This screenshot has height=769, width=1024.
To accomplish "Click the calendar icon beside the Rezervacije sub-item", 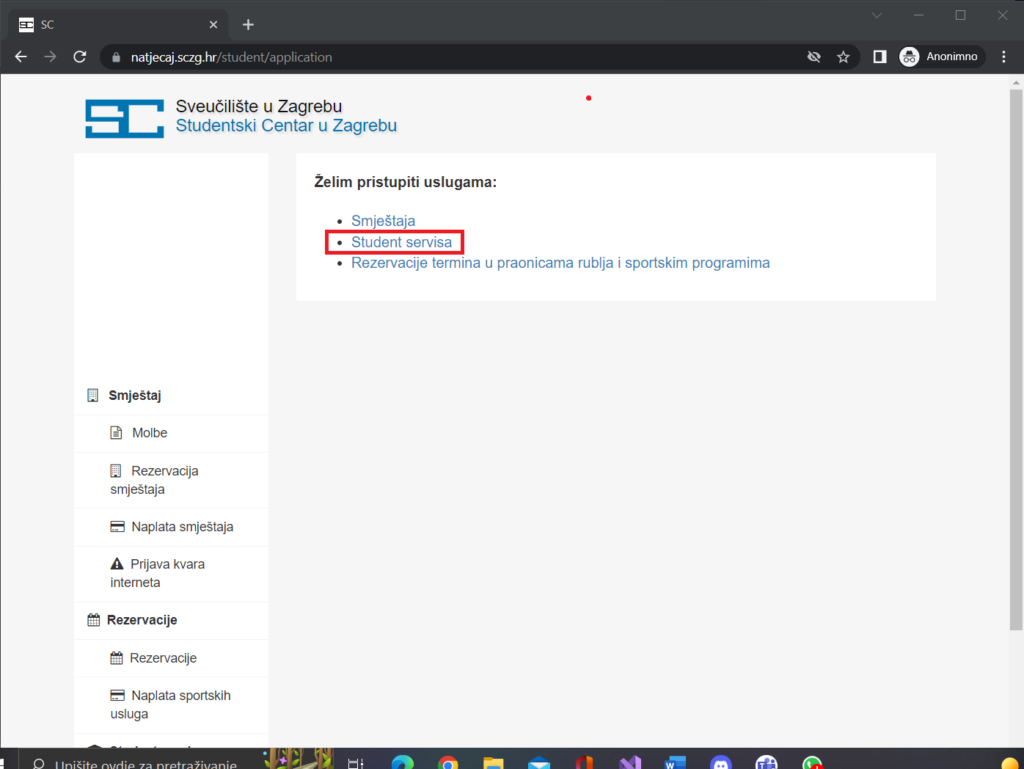I will (116, 658).
